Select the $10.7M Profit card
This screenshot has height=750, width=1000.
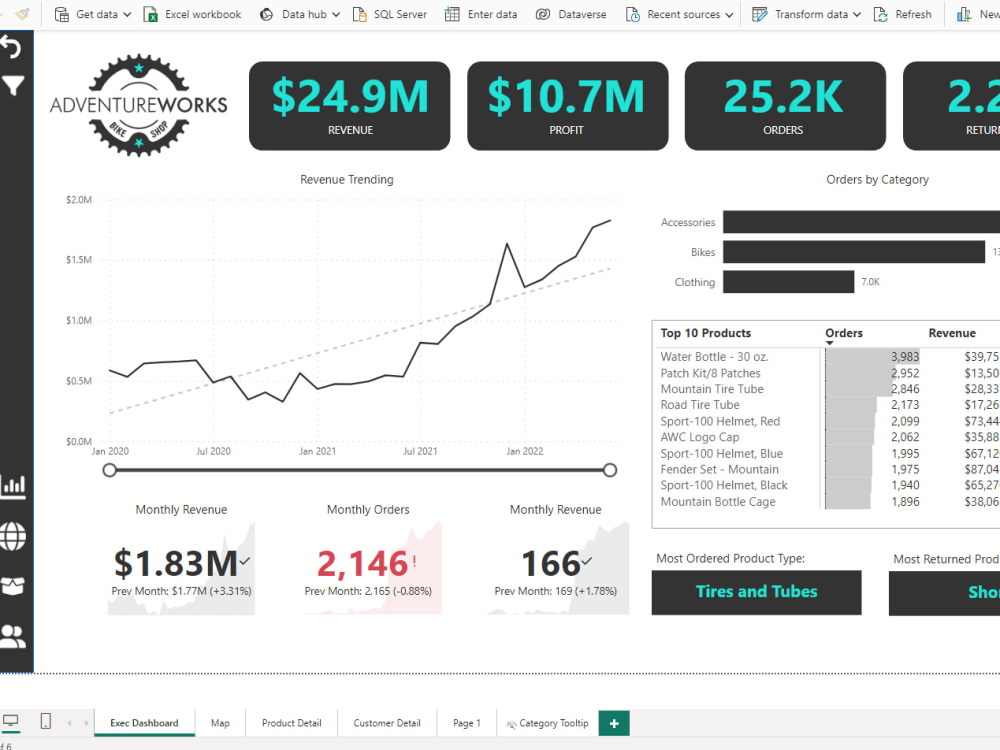[x=568, y=106]
